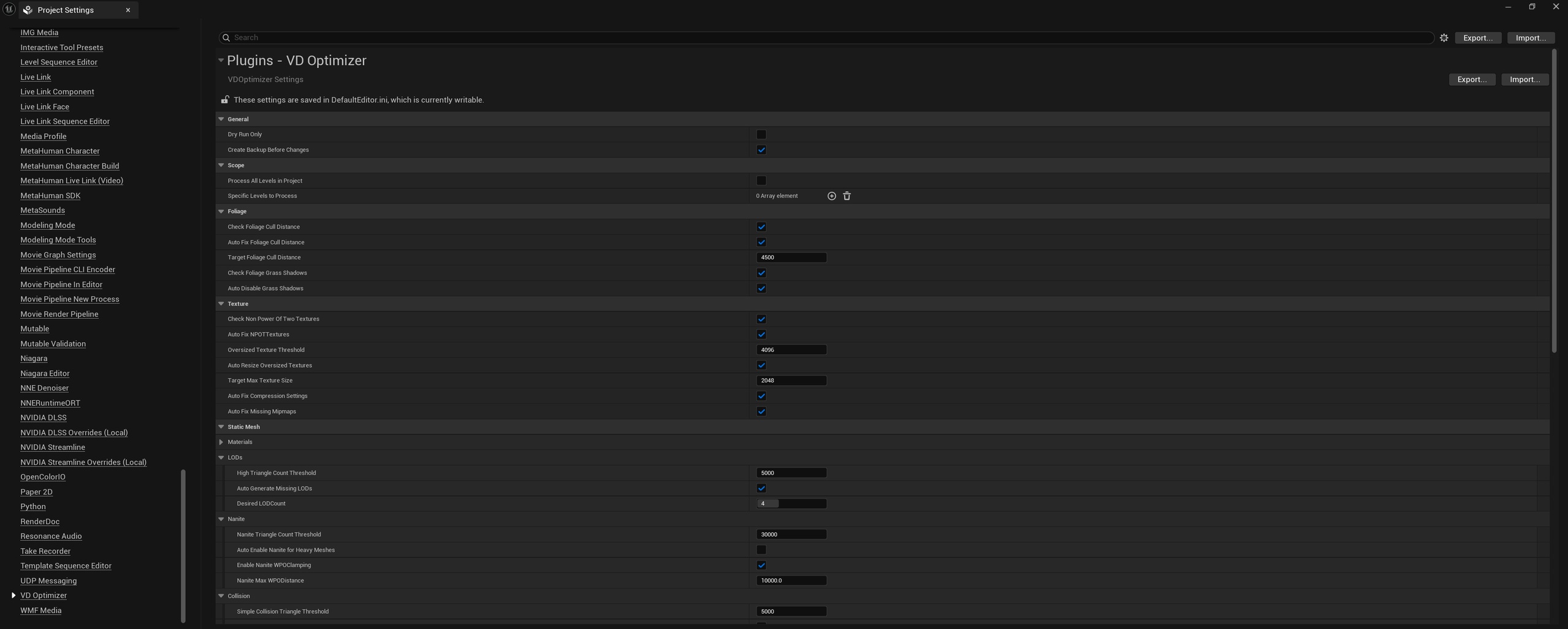Open NVIDIA DLSS settings
This screenshot has height=629, width=1568.
click(44, 418)
